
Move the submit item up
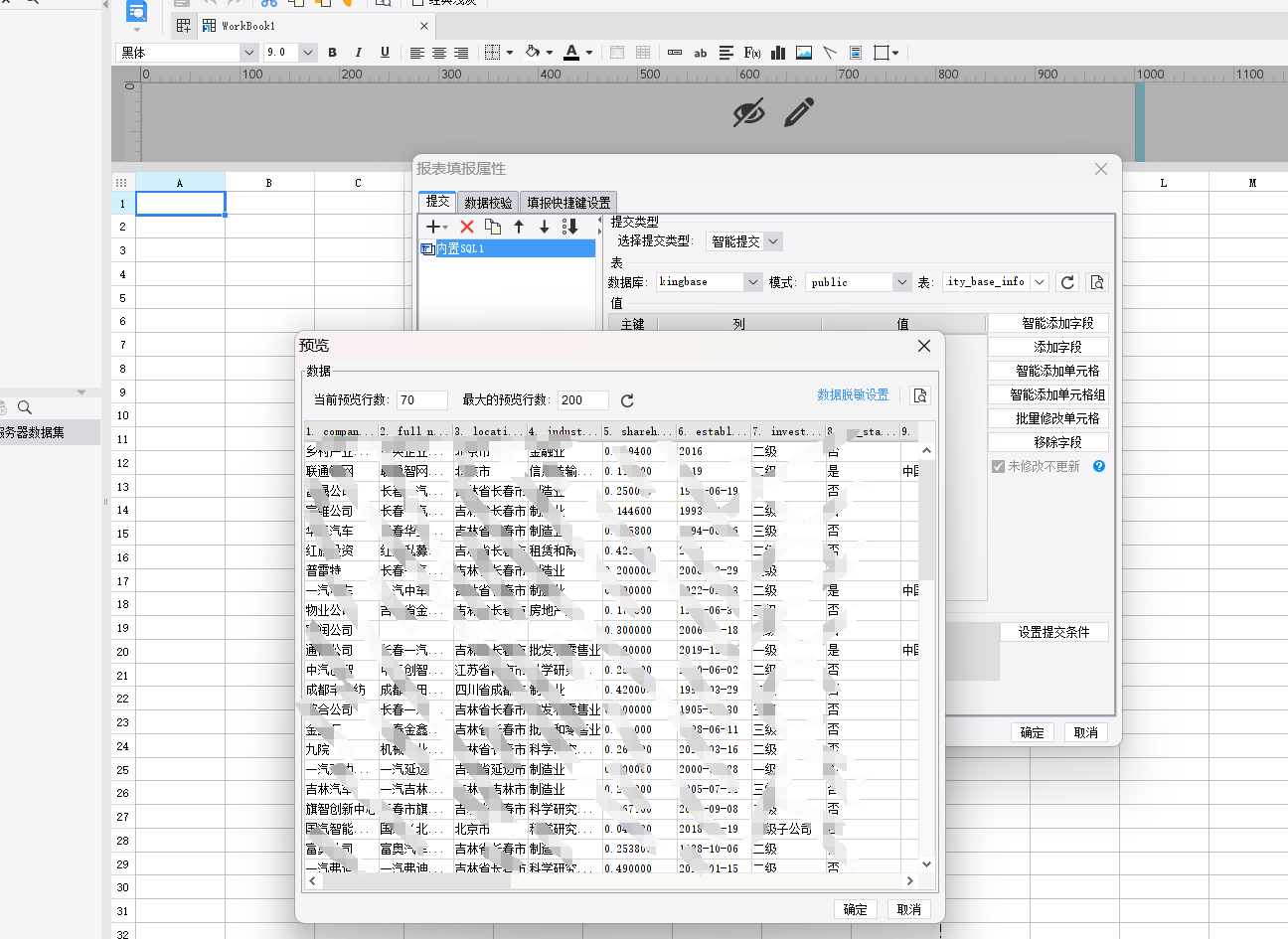tap(519, 227)
